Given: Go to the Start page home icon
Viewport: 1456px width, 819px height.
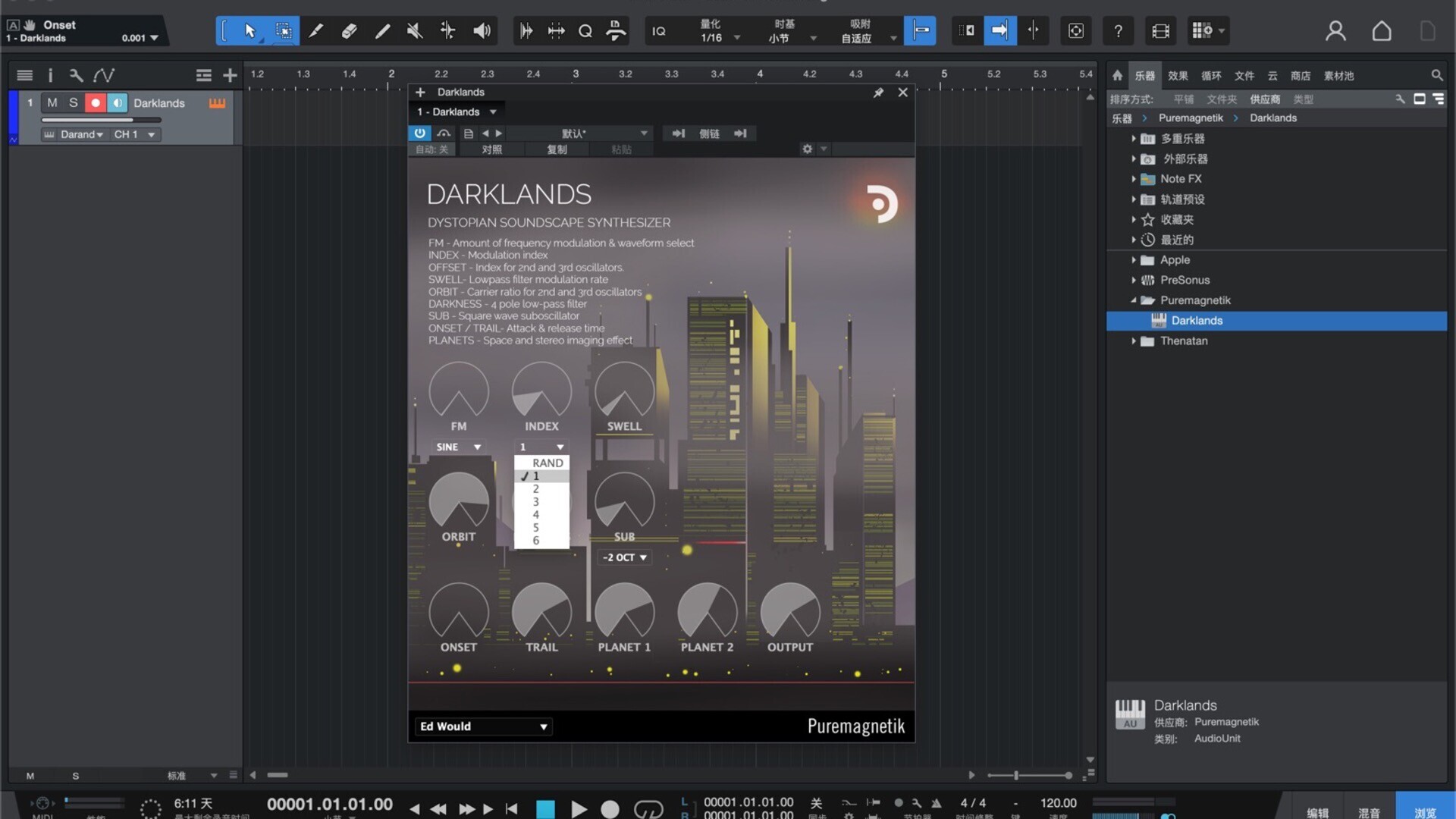Looking at the screenshot, I should click(x=1382, y=31).
